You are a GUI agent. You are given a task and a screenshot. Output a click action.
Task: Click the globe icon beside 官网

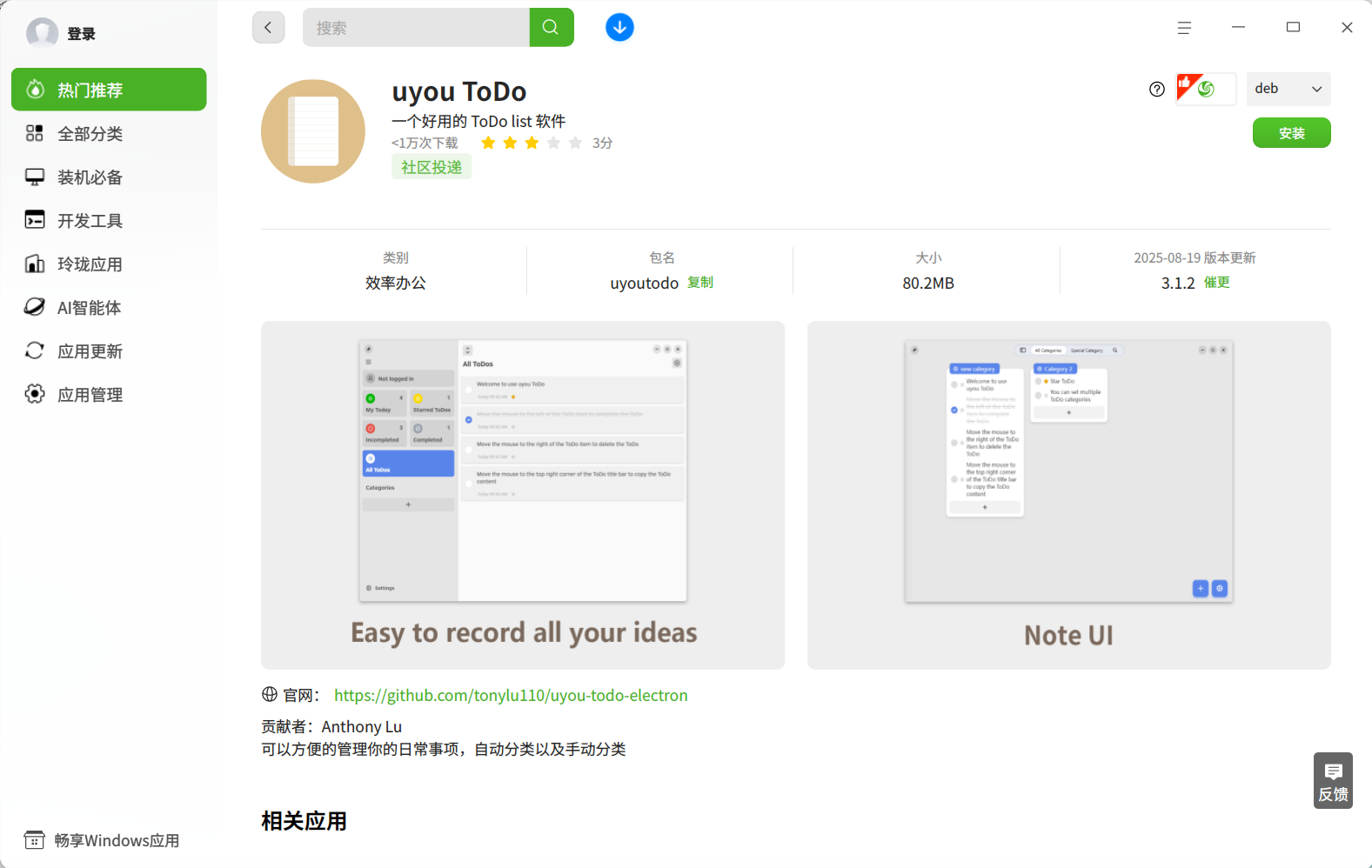tap(270, 694)
